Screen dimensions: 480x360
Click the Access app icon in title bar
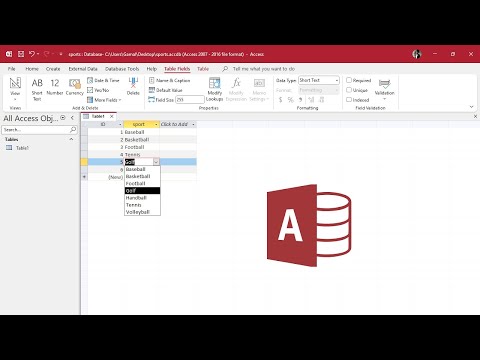click(9, 54)
